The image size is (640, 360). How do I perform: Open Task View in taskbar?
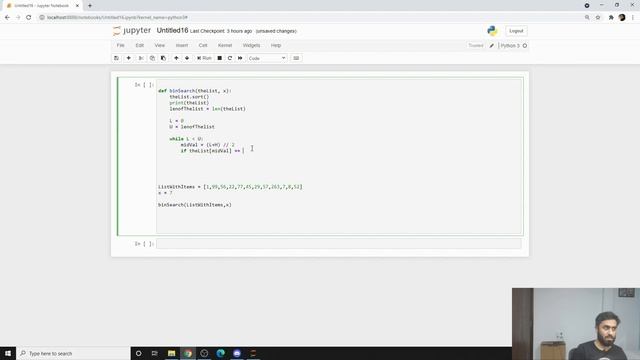point(155,353)
